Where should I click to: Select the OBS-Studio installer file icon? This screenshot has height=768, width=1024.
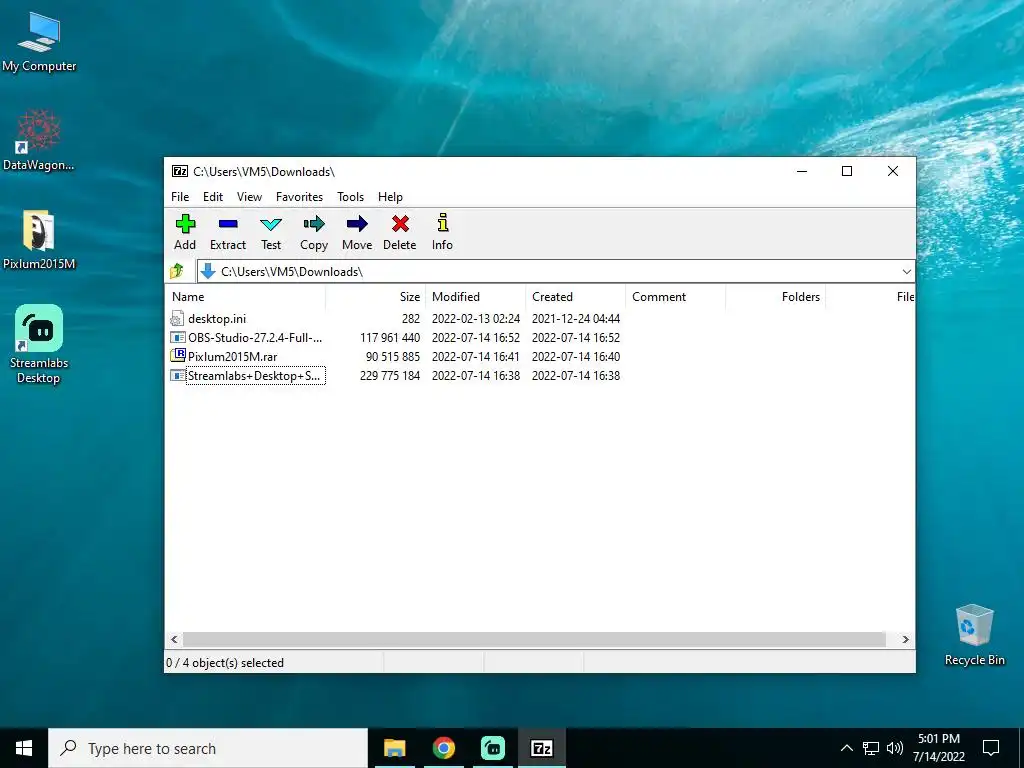point(178,338)
